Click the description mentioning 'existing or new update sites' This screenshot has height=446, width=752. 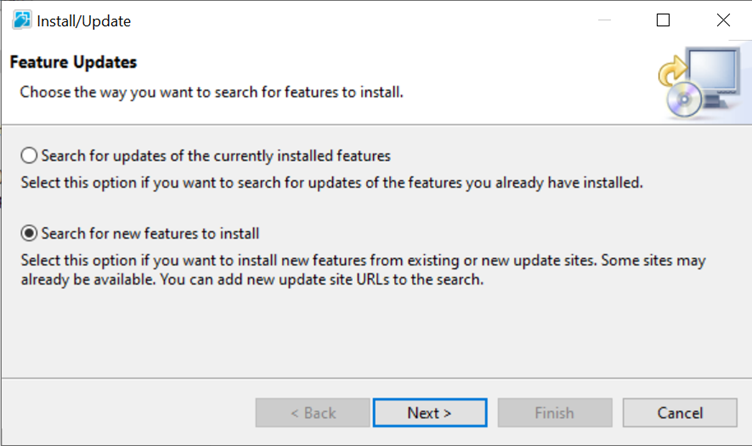[x=363, y=270]
